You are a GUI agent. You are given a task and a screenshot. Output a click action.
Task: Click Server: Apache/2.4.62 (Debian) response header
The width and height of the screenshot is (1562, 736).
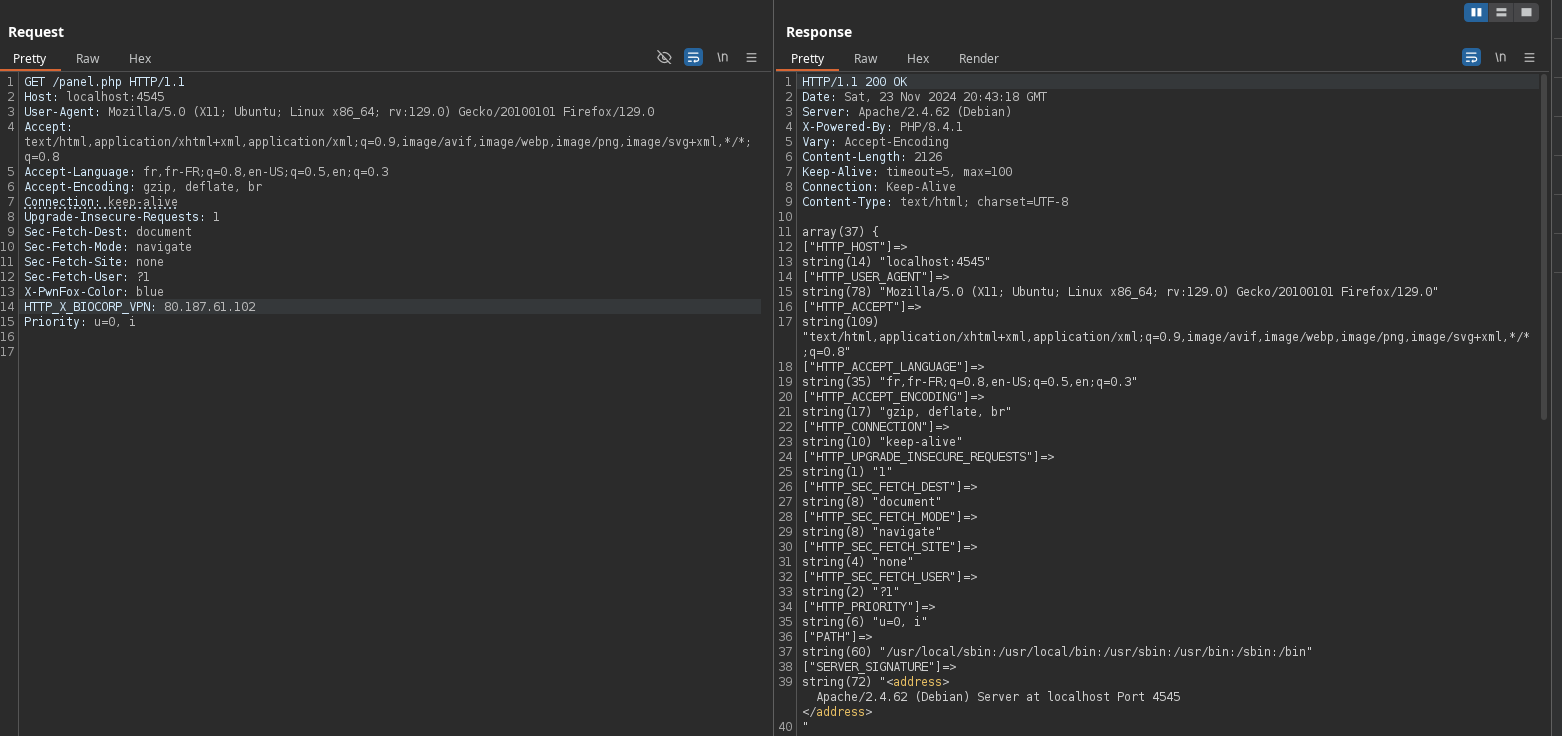coord(907,112)
